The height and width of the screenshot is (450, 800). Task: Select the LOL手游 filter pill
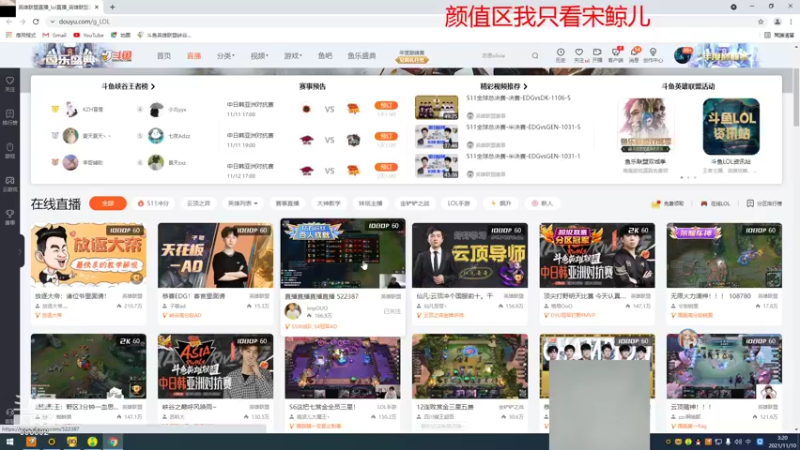tap(459, 203)
